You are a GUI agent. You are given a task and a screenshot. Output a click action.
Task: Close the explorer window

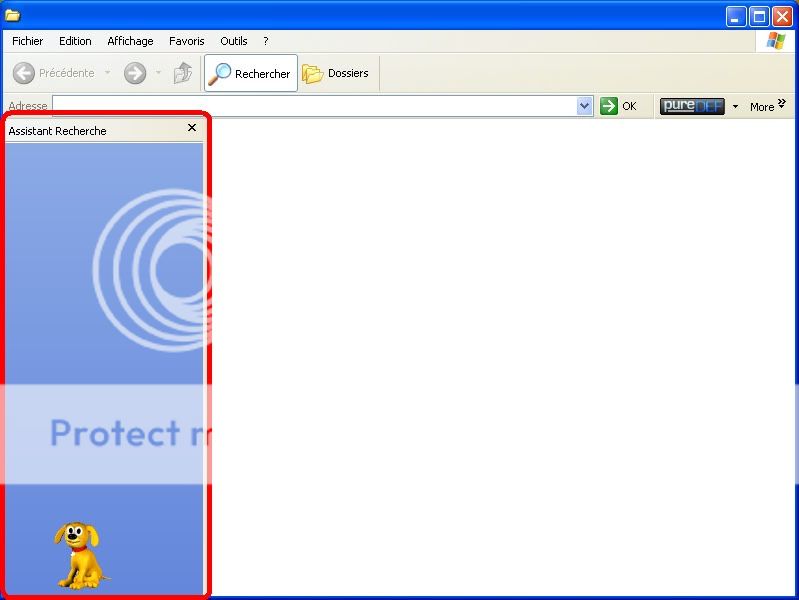(x=782, y=17)
